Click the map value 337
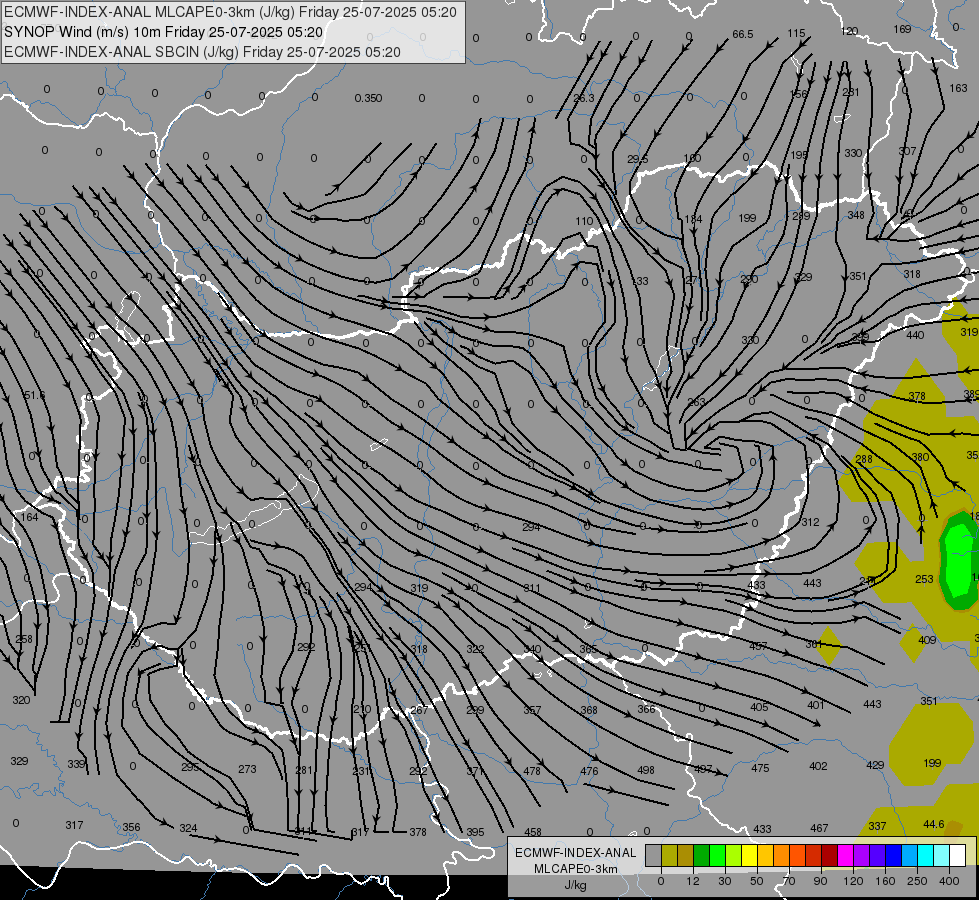 coord(877,826)
